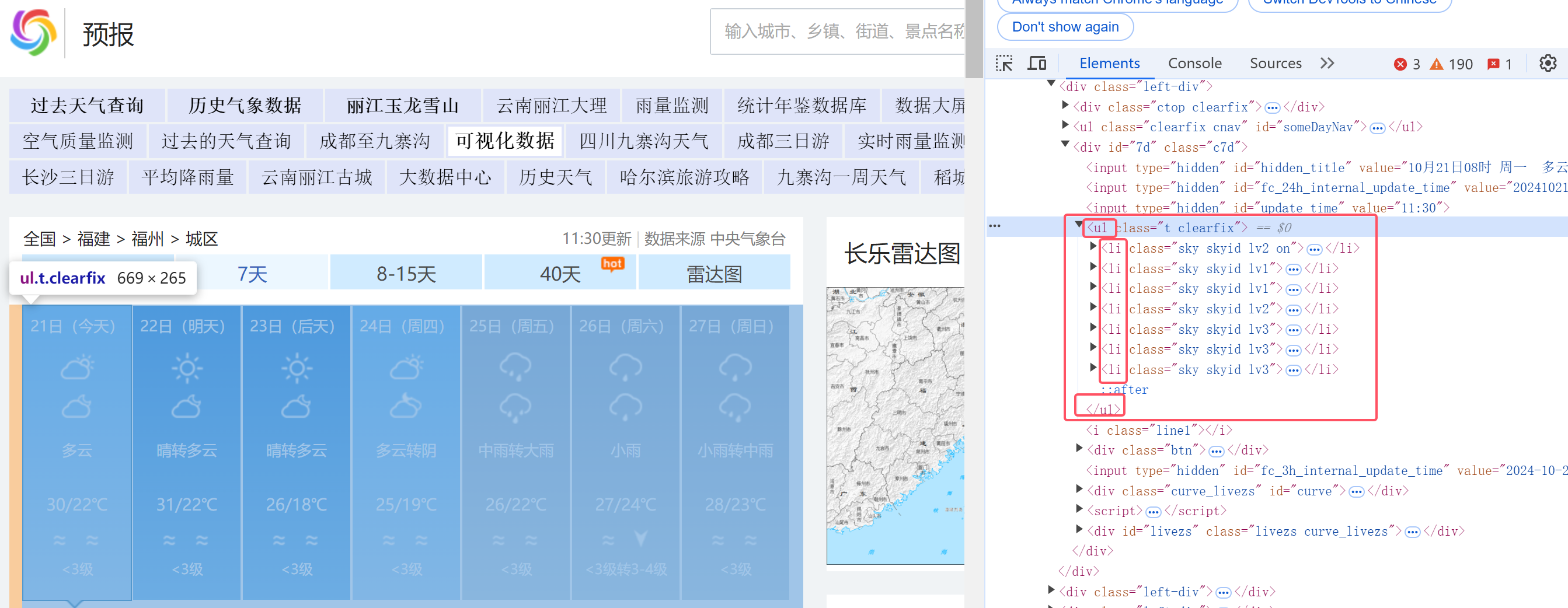Viewport: 1568px width, 608px height.
Task: Toggle the device toolbar icon in DevTools
Action: (1037, 63)
